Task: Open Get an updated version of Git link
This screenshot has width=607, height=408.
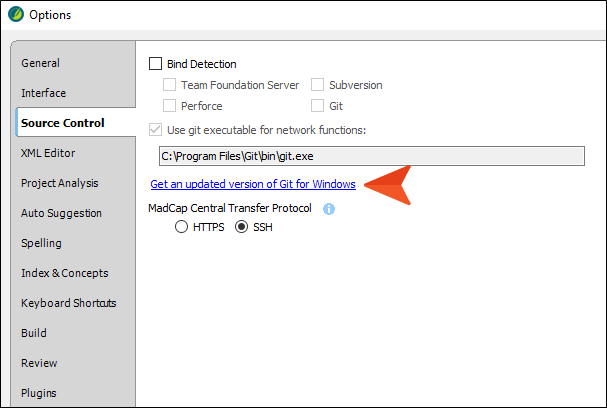Action: 253,184
